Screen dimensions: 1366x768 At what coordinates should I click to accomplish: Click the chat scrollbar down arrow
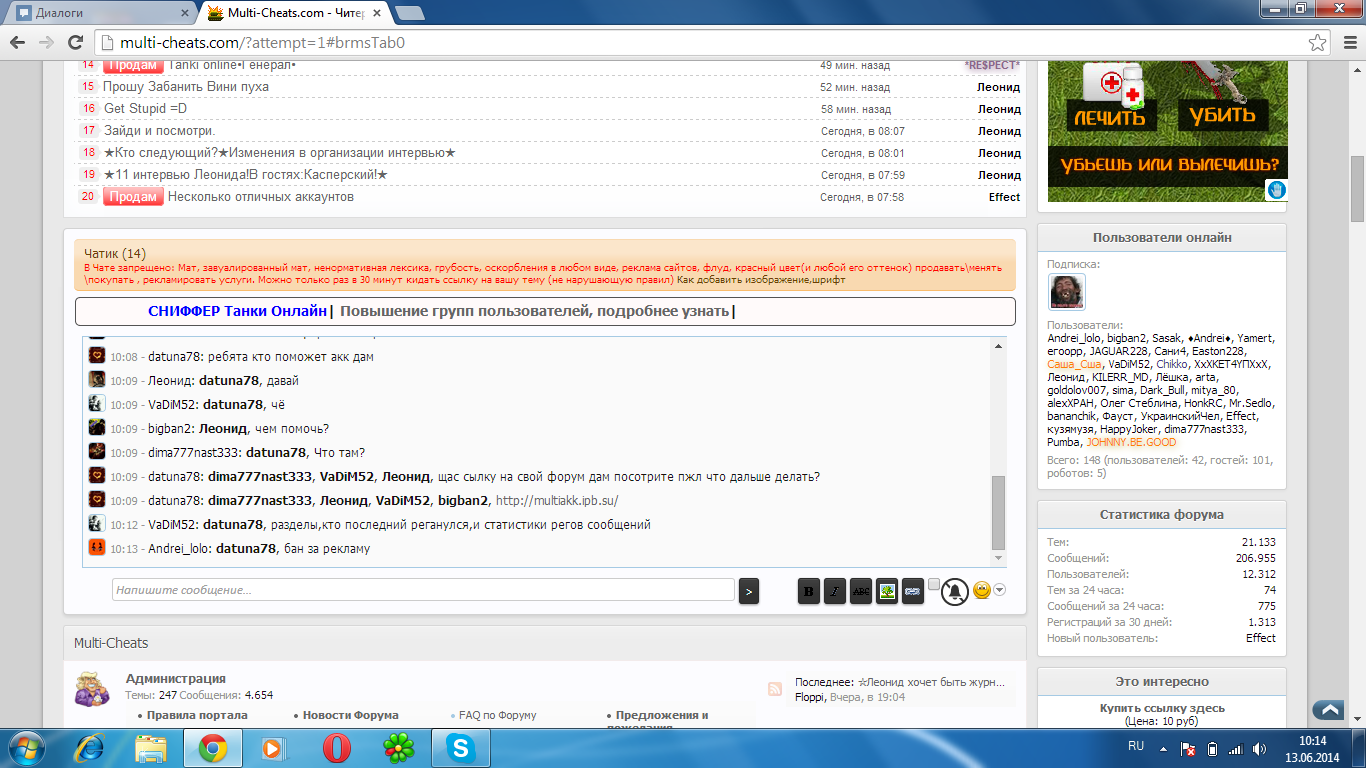998,558
